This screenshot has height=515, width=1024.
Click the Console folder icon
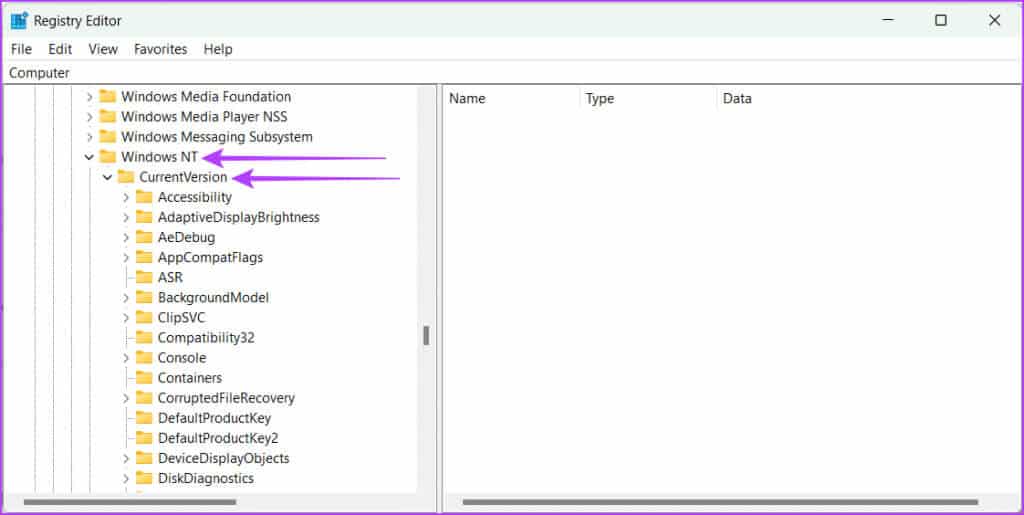pyautogui.click(x=144, y=358)
